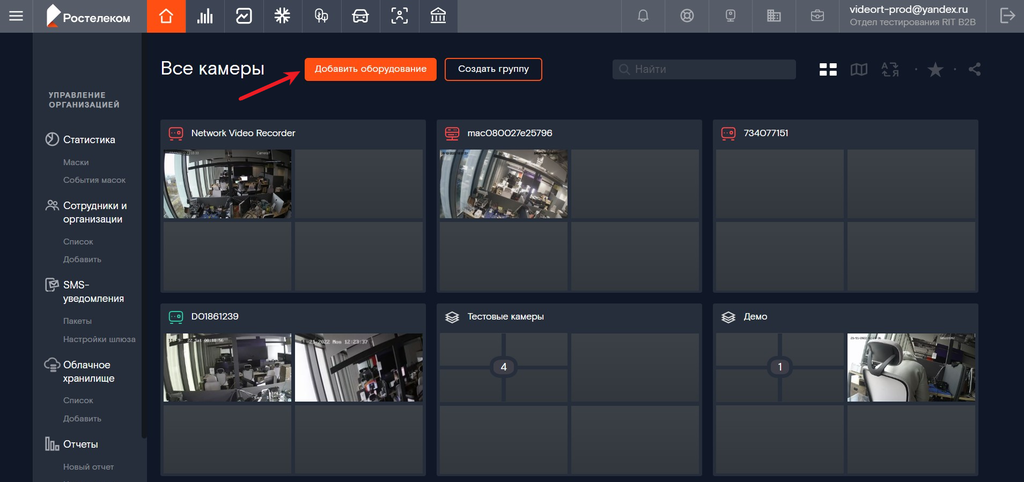Open 734077151 device title
The image size is (1024, 482).
[765, 133]
